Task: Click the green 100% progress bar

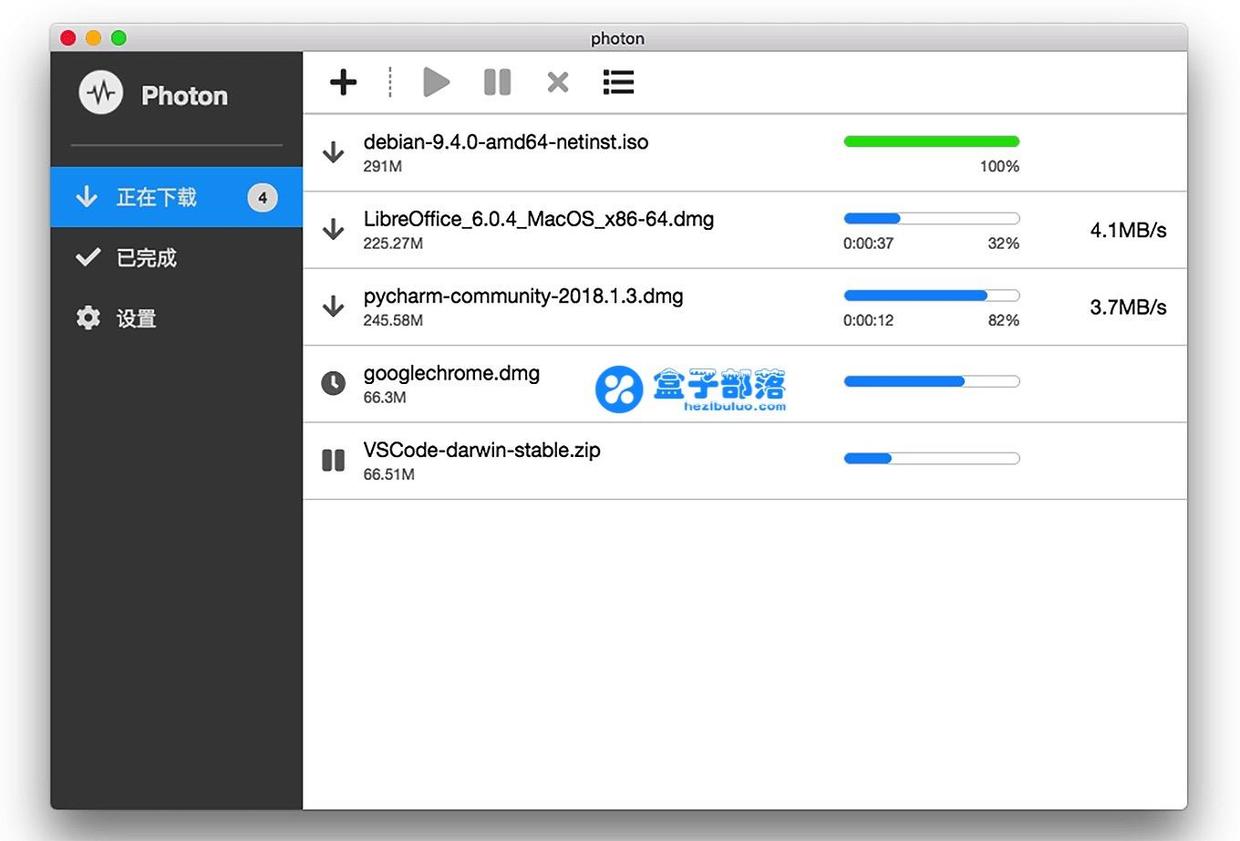Action: [931, 142]
